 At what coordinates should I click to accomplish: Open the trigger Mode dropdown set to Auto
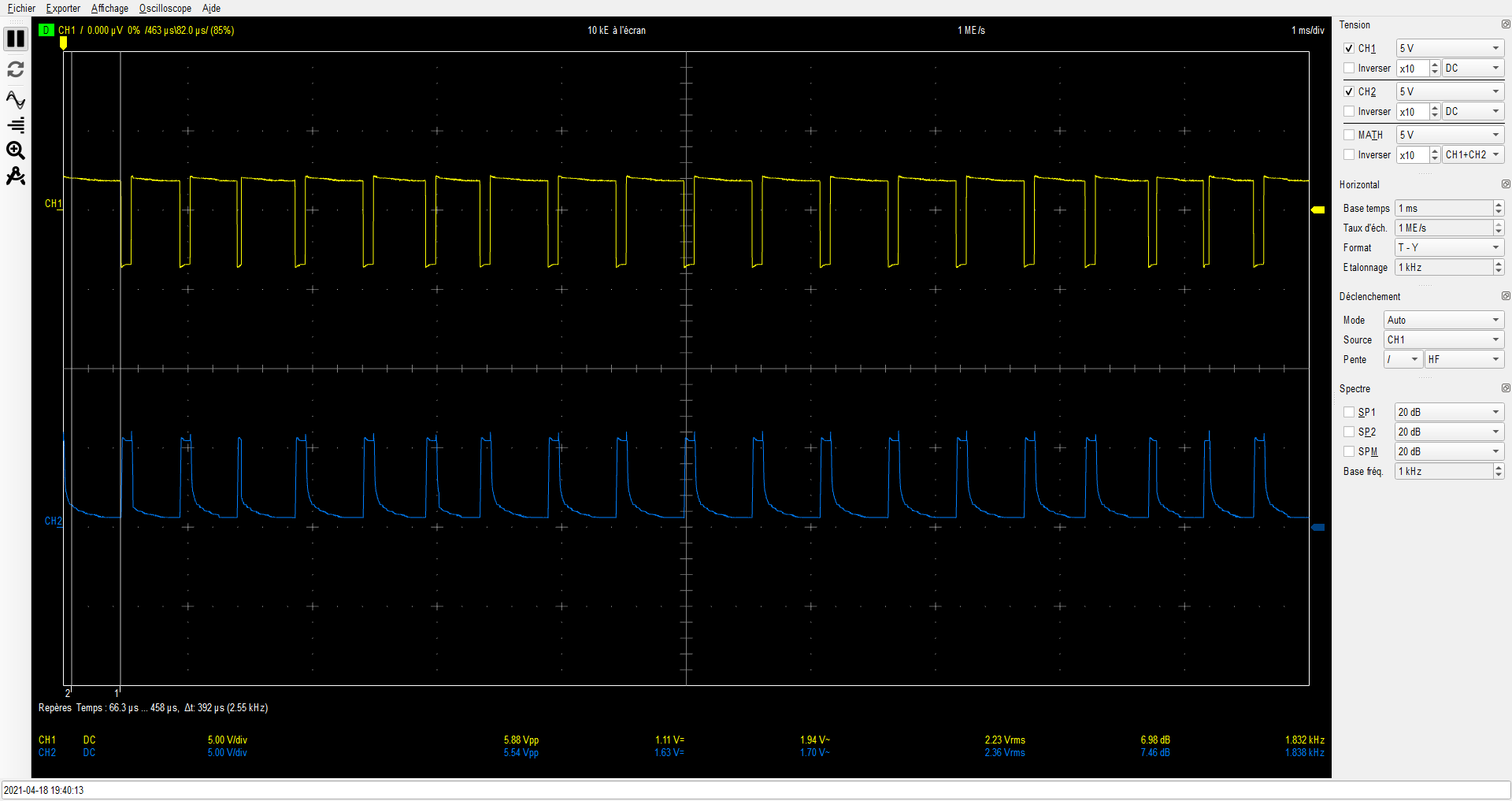(x=1443, y=321)
